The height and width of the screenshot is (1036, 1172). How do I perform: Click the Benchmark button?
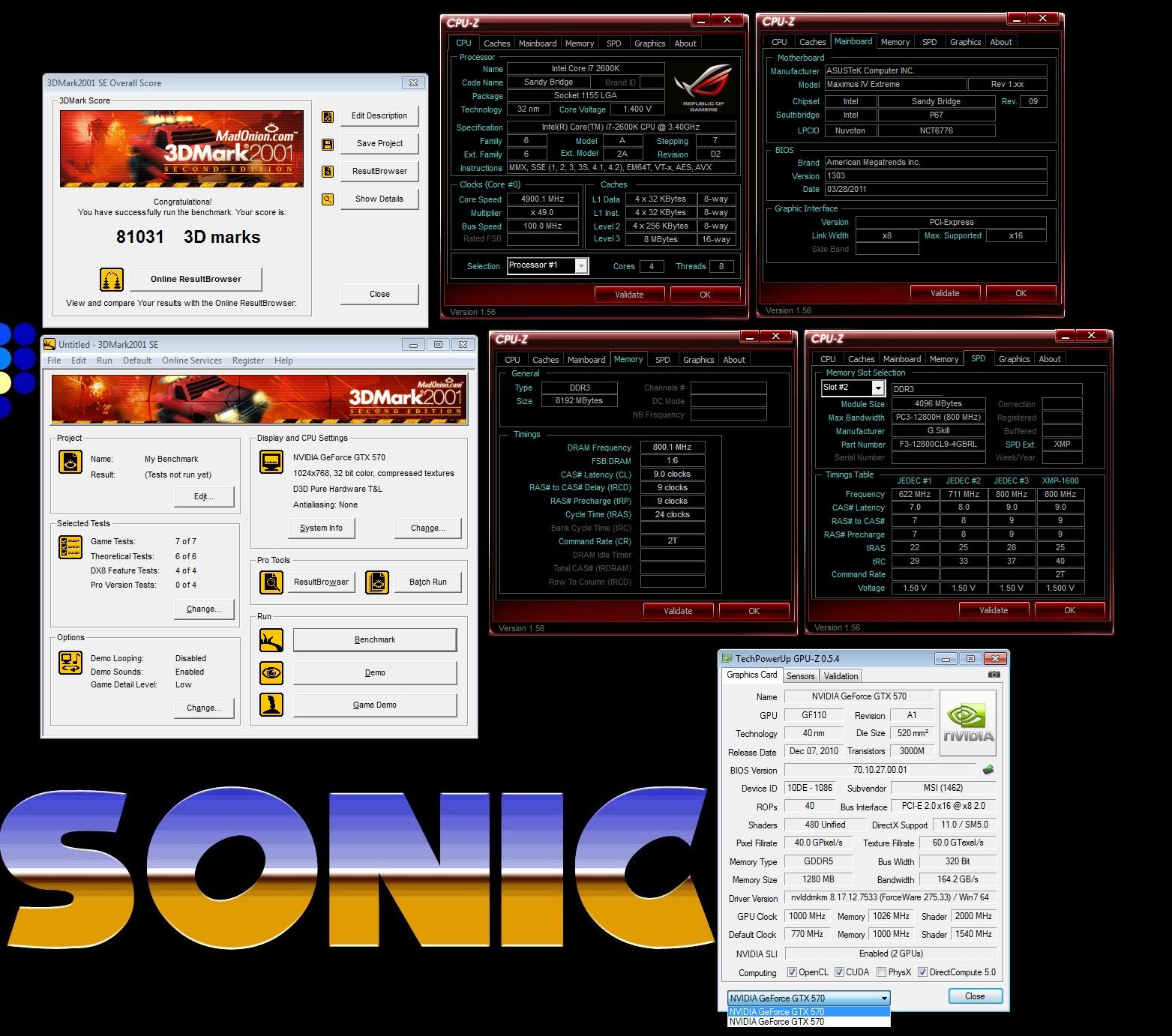375,640
